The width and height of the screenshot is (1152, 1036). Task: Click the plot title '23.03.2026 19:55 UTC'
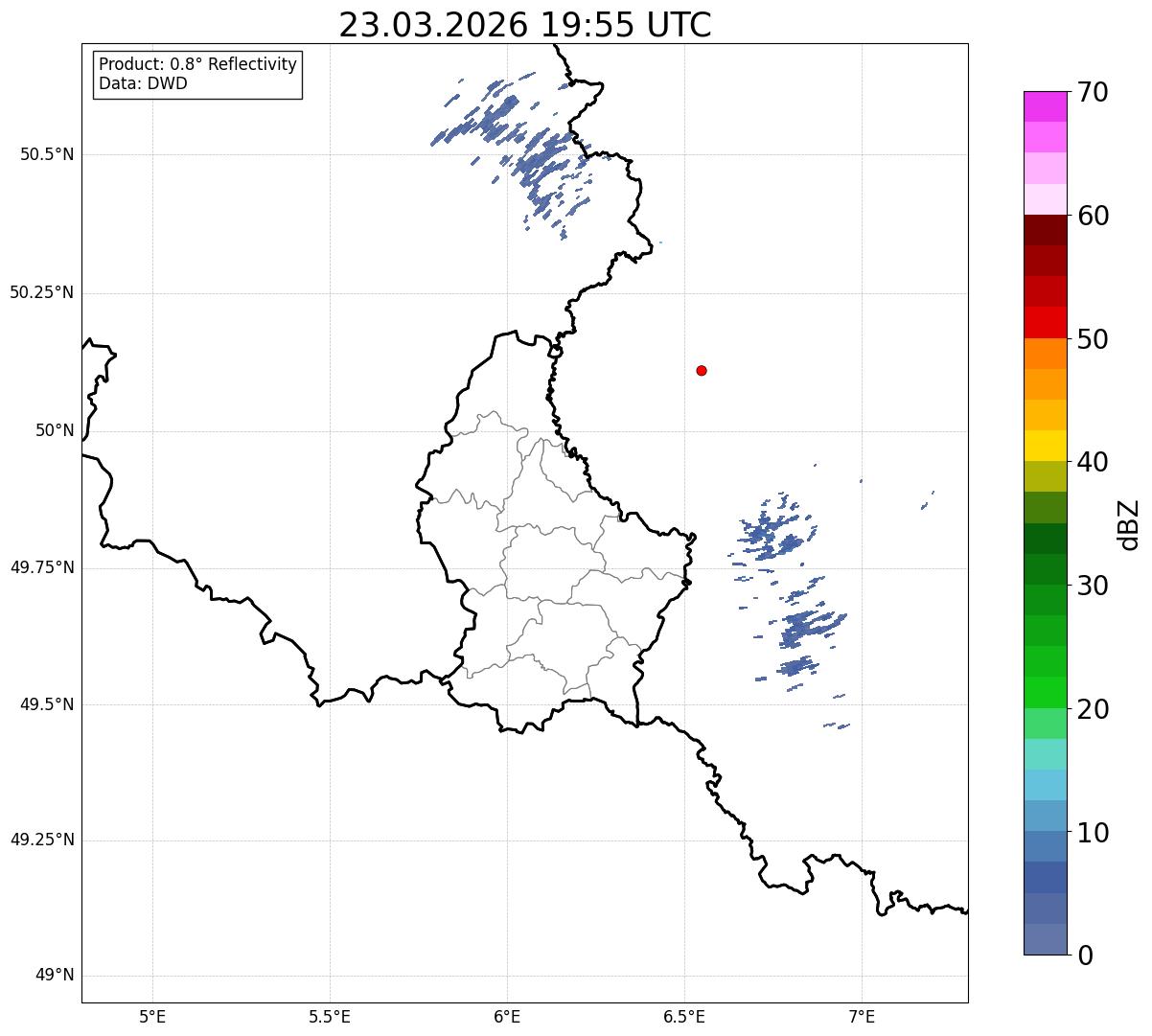pyautogui.click(x=525, y=25)
